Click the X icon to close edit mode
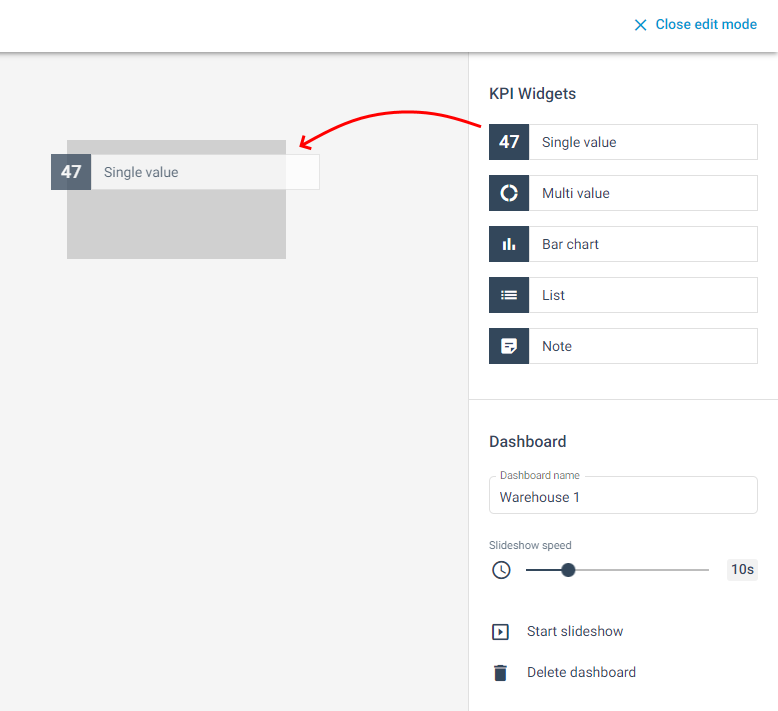 point(641,25)
